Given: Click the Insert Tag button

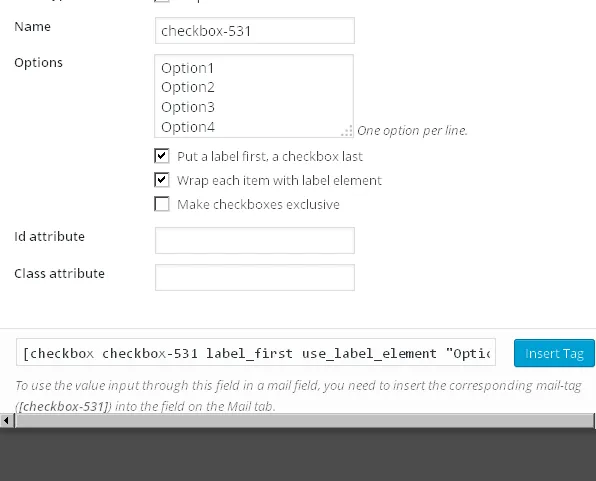Looking at the screenshot, I should click(554, 353).
